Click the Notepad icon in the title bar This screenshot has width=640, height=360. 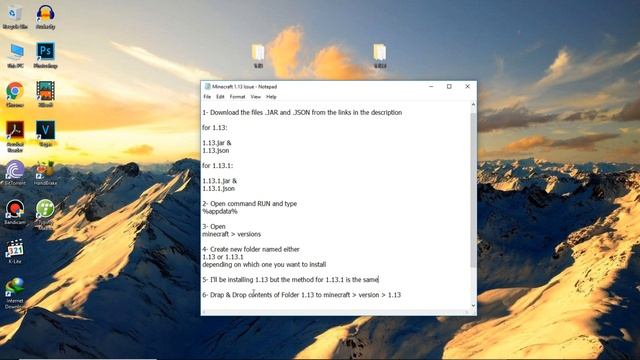[x=207, y=87]
